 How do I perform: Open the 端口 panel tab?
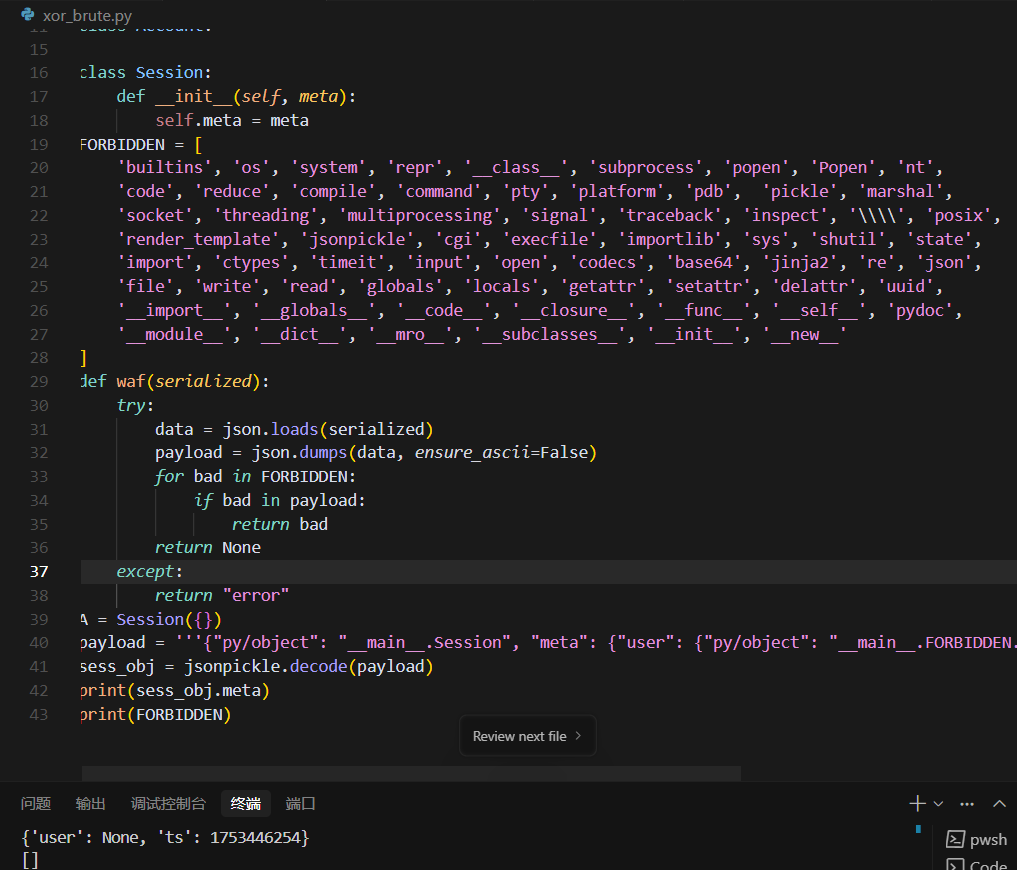(x=300, y=804)
